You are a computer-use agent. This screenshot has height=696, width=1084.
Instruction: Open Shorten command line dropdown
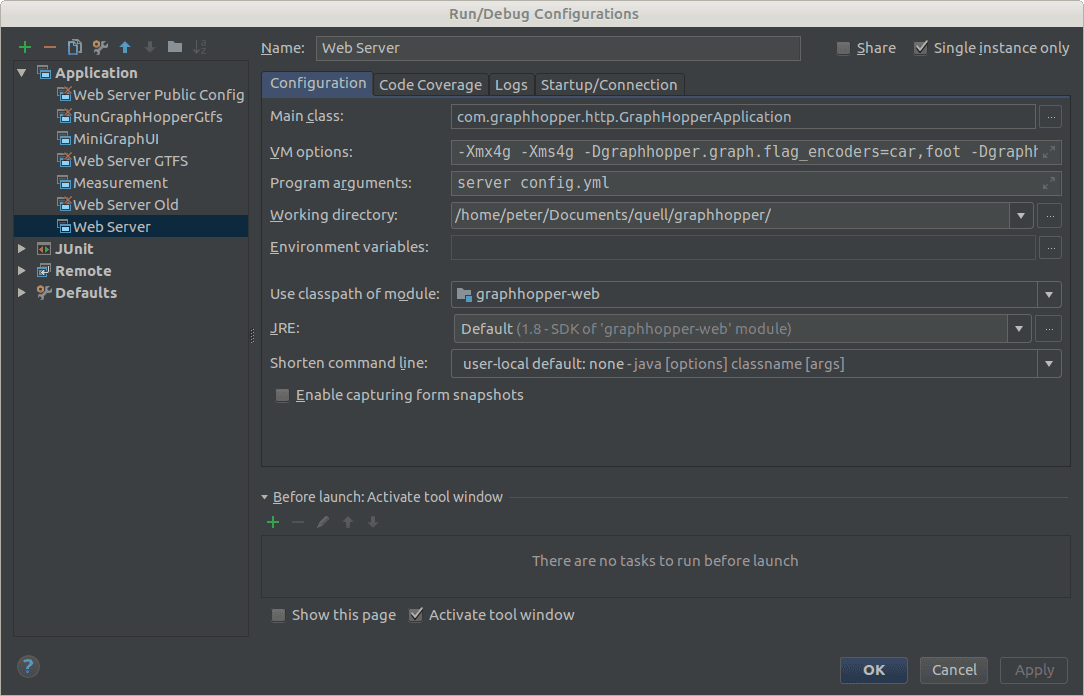[1049, 364]
